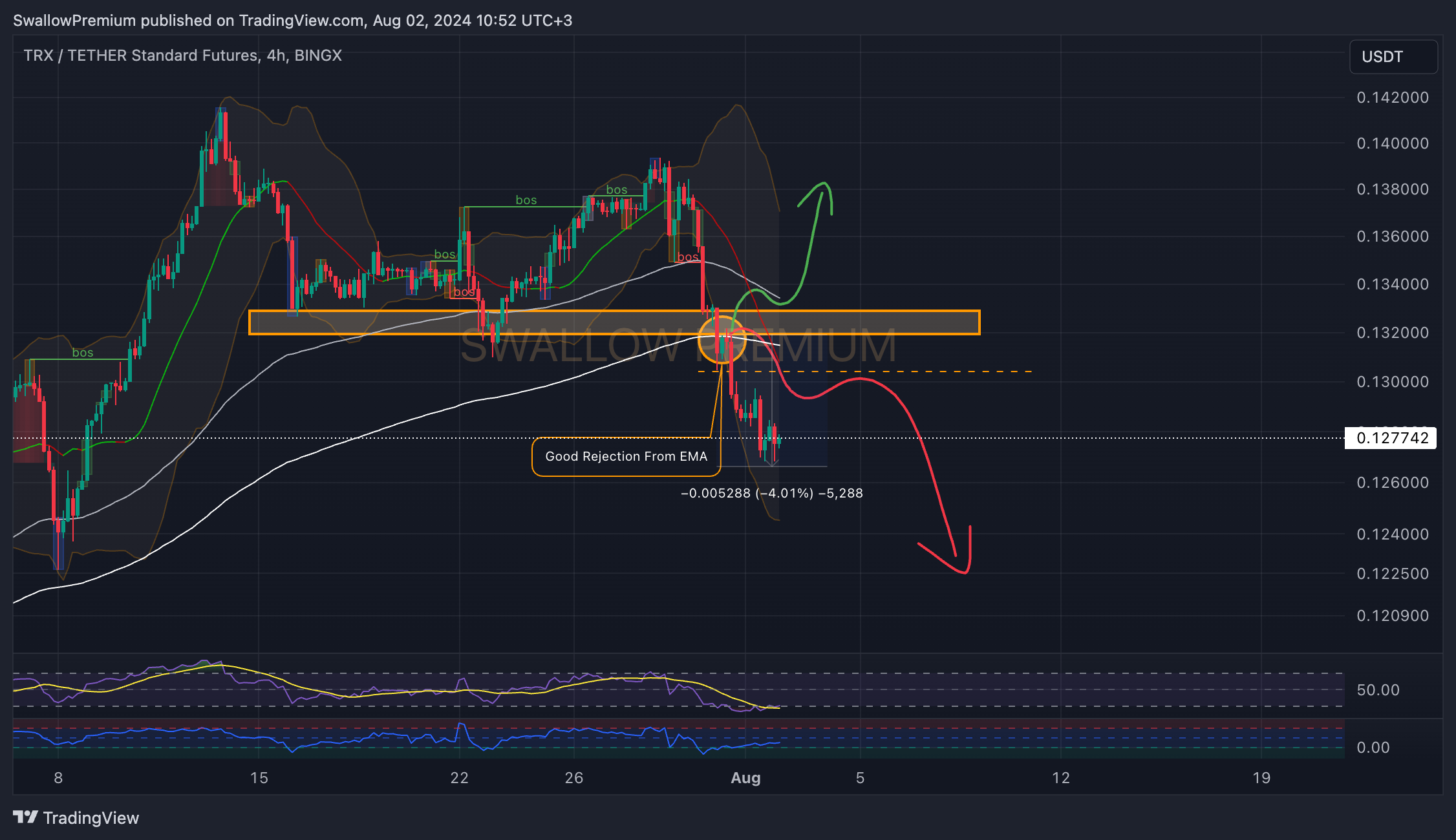This screenshot has height=840, width=1456.
Task: Click the price axis value 0.142000
Action: pyautogui.click(x=1393, y=98)
